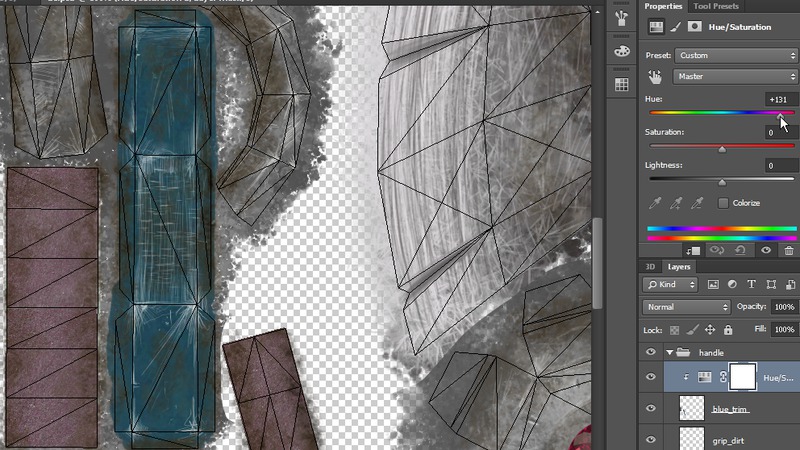Viewport: 800px width, 450px height.
Task: Select the grip_dirt layer thumbnail
Action: [692, 439]
